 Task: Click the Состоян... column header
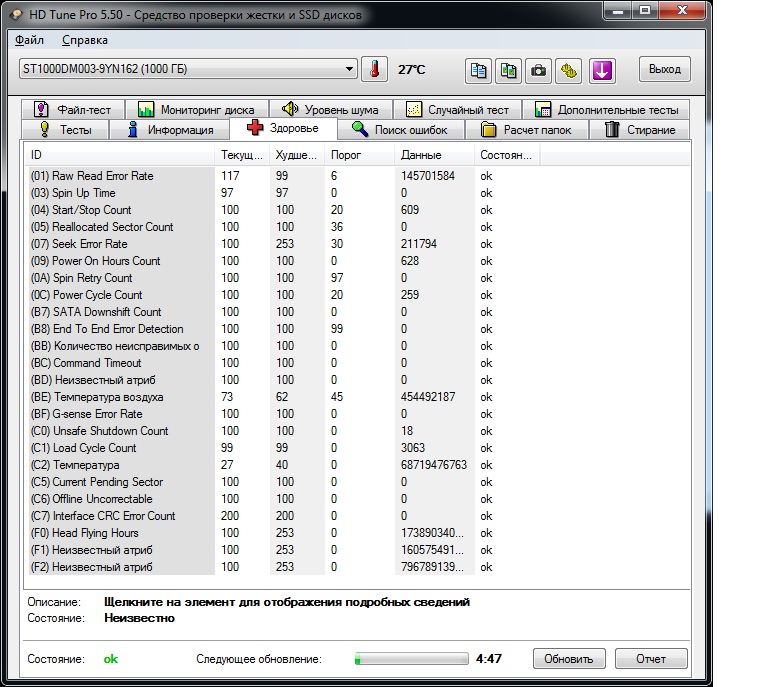coord(506,155)
